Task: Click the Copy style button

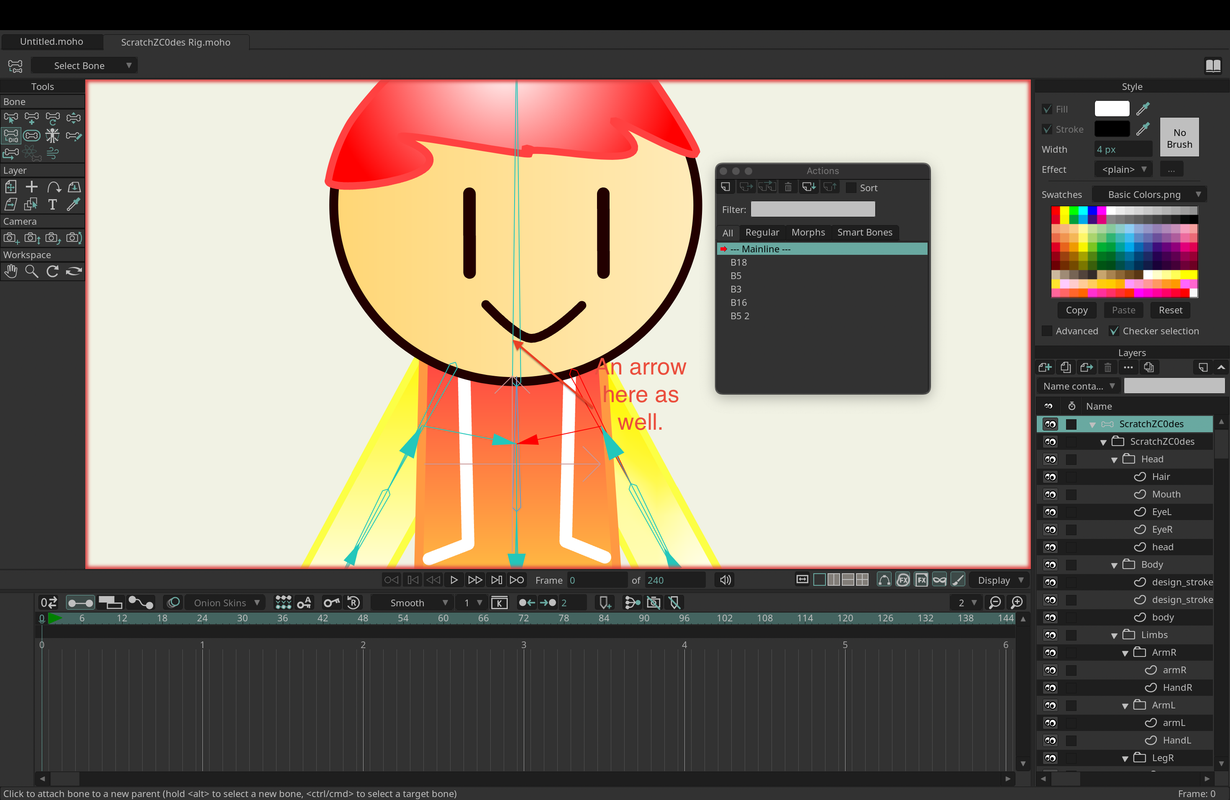Action: [x=1077, y=310]
